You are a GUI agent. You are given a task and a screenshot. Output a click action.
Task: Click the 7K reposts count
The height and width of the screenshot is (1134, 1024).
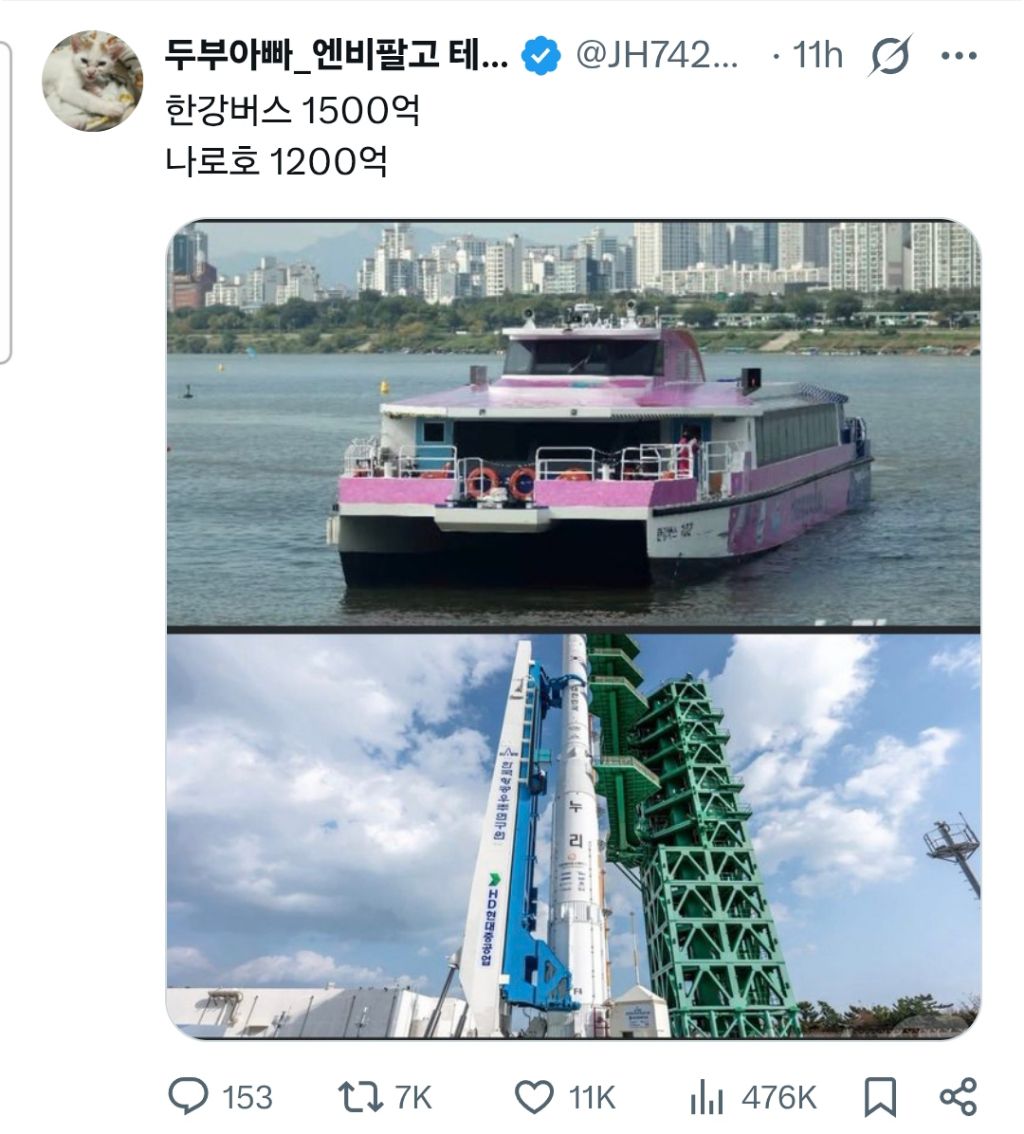[x=413, y=1098]
